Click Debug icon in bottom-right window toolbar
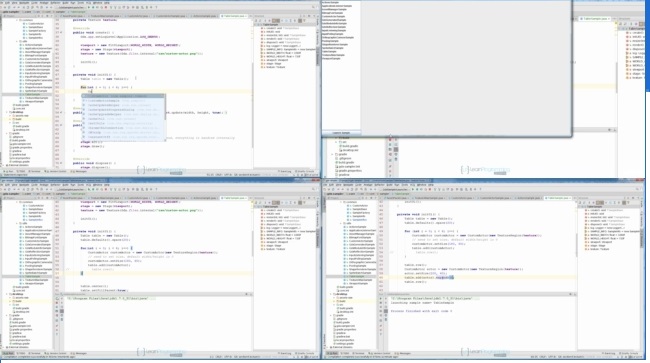 tap(417, 189)
